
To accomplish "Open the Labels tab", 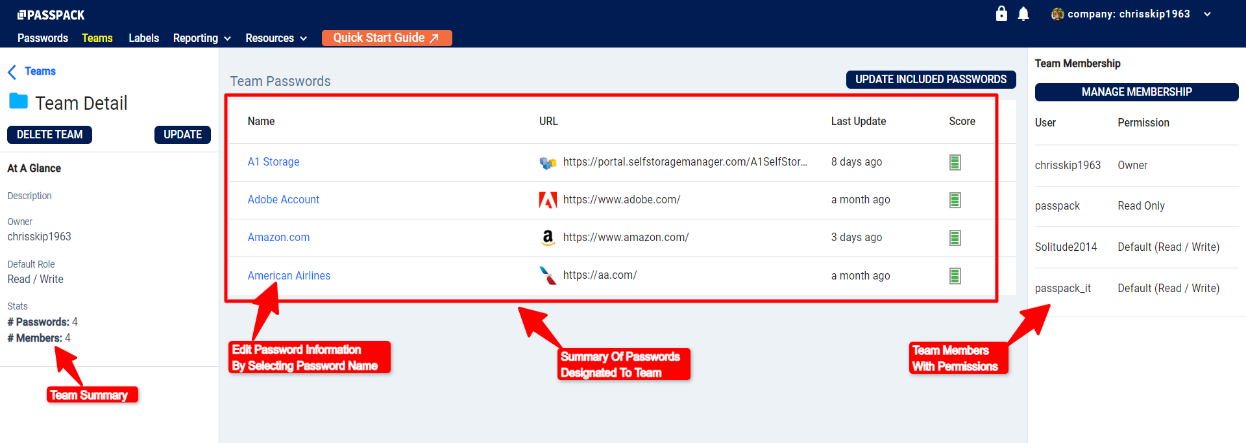I will (144, 38).
